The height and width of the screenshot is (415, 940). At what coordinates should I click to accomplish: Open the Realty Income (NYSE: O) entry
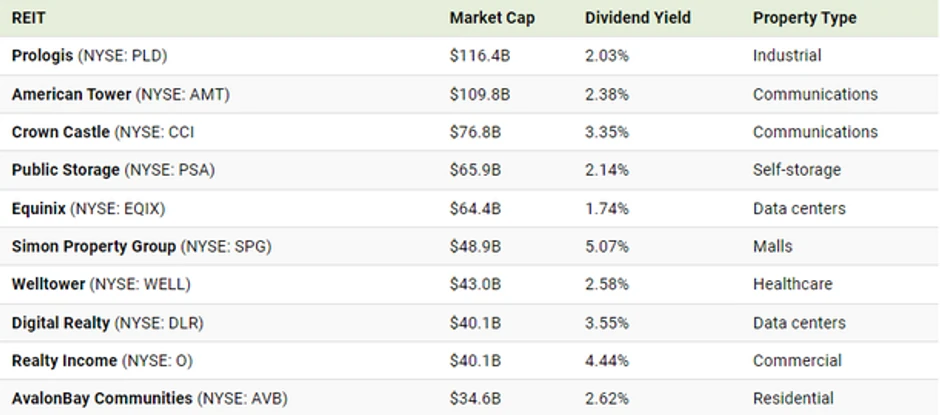(x=101, y=360)
